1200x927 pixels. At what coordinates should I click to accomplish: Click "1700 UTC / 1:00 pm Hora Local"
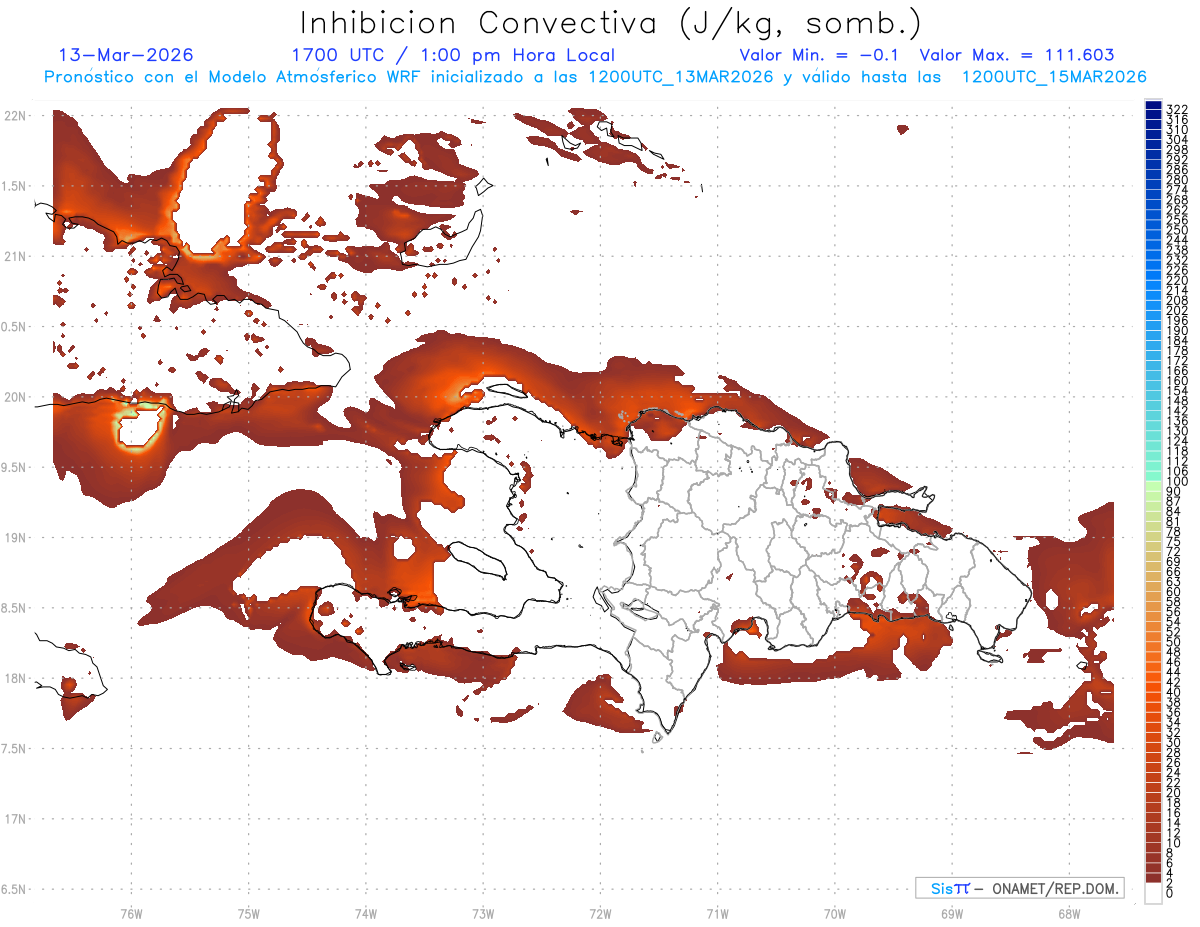tap(453, 56)
